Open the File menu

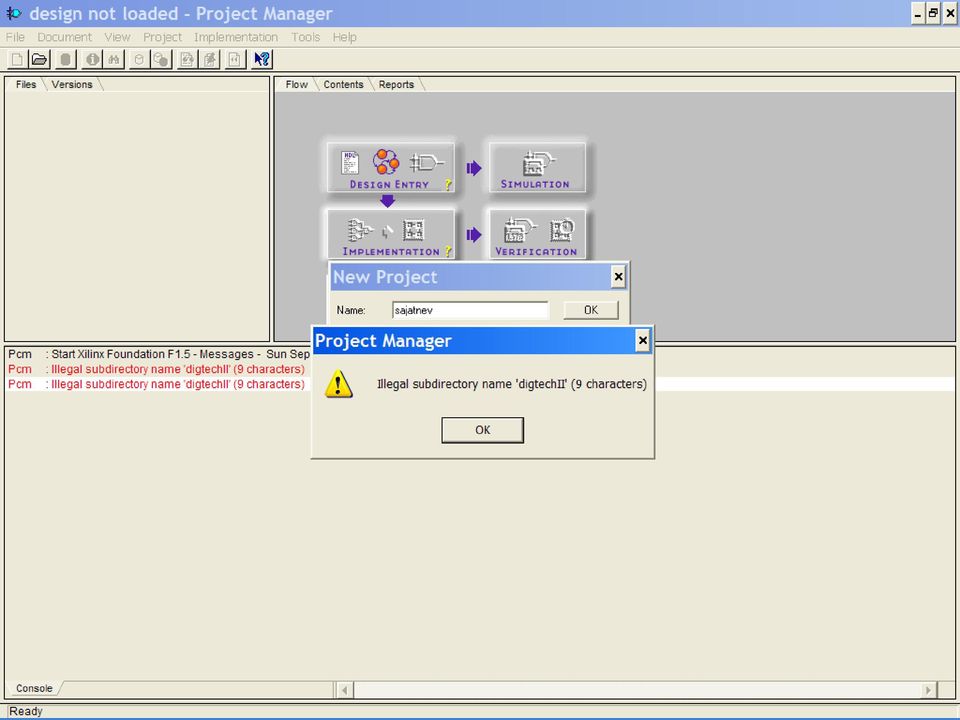coord(15,37)
